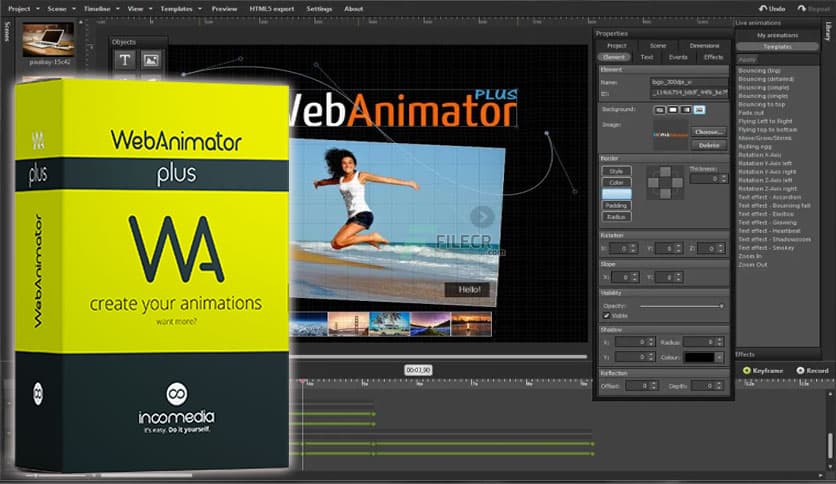This screenshot has width=836, height=484.
Task: Switch to Scene properties tab
Action: click(x=657, y=46)
